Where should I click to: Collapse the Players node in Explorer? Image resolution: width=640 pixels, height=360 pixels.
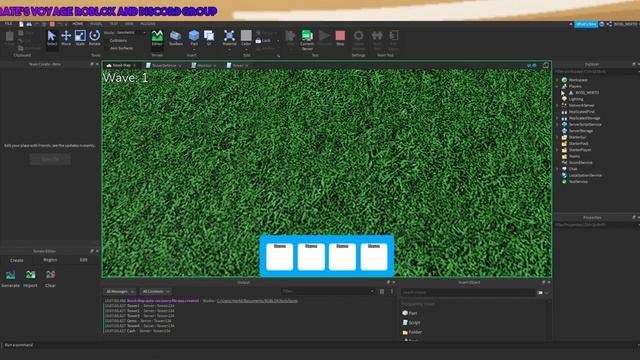click(x=558, y=87)
